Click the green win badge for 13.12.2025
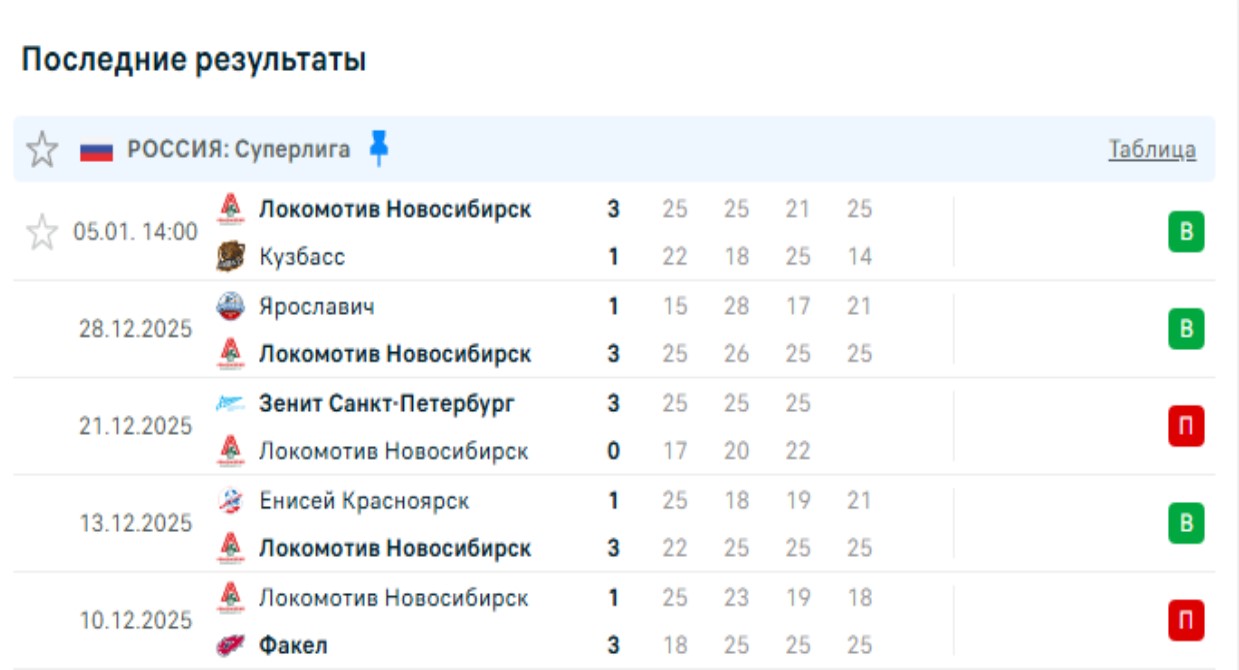The width and height of the screenshot is (1239, 670). click(1186, 524)
